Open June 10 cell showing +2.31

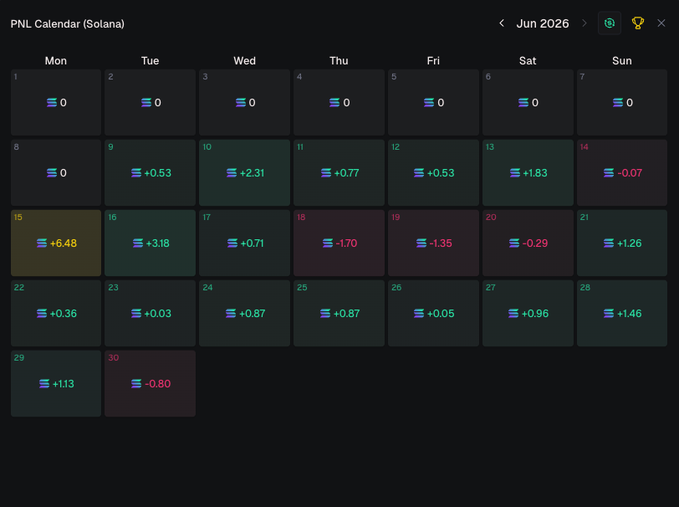coord(244,173)
